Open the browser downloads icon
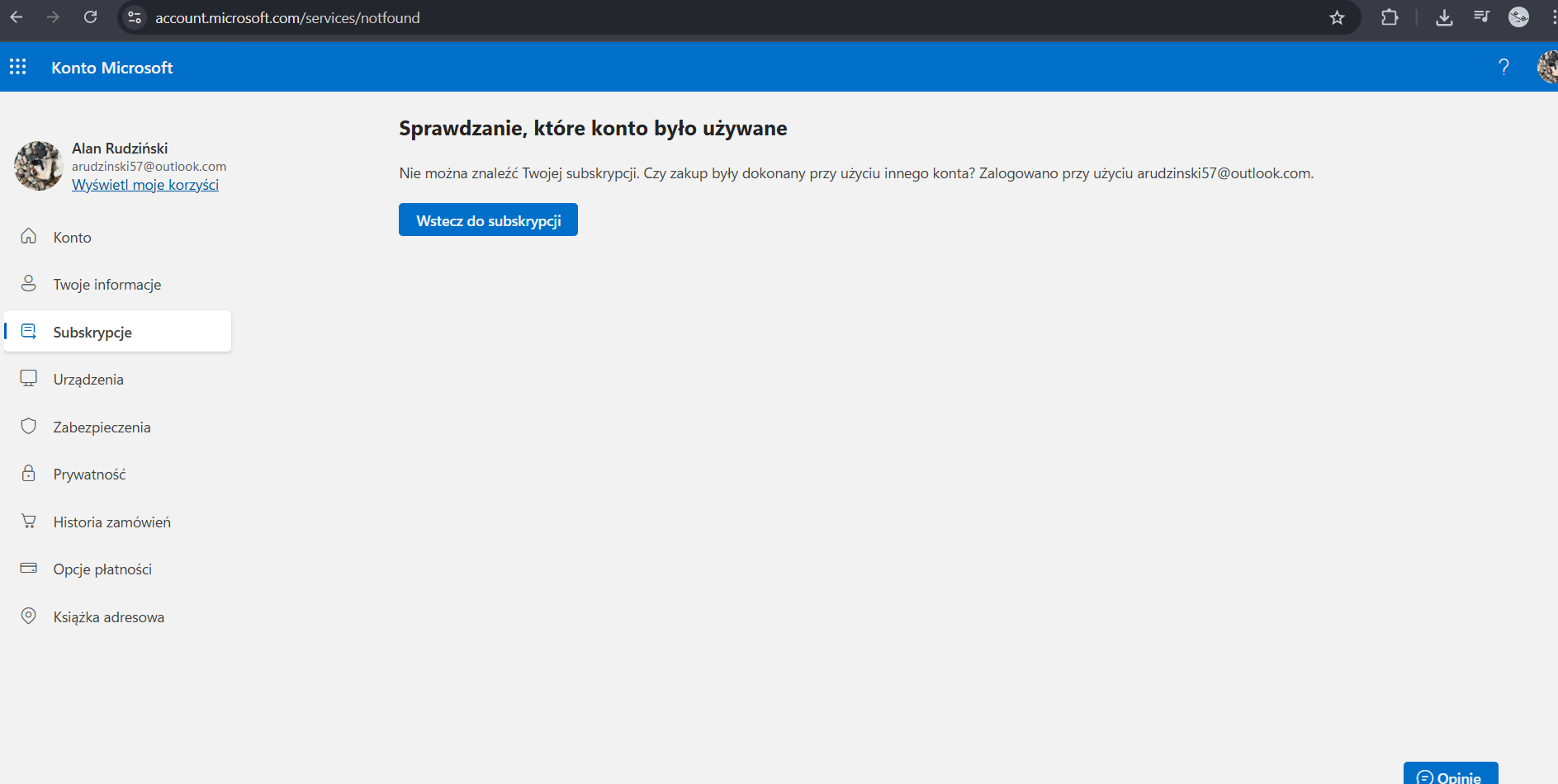1558x784 pixels. [x=1444, y=17]
